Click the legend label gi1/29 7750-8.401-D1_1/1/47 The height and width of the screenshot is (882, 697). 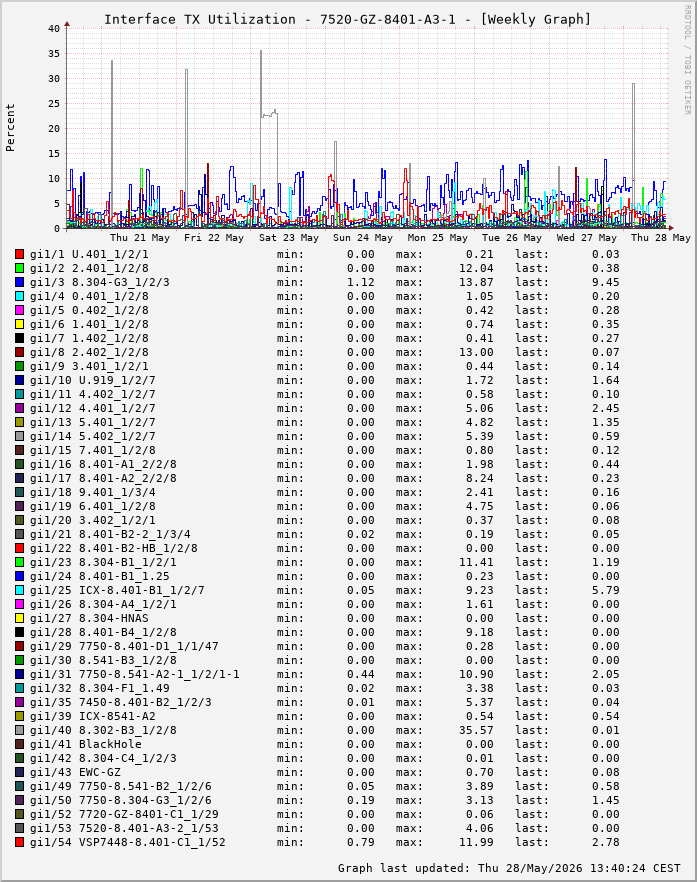124,646
